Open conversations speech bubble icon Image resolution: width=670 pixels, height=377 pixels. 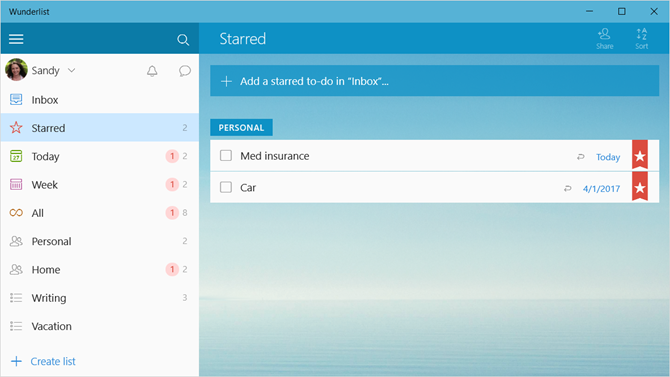coord(185,71)
